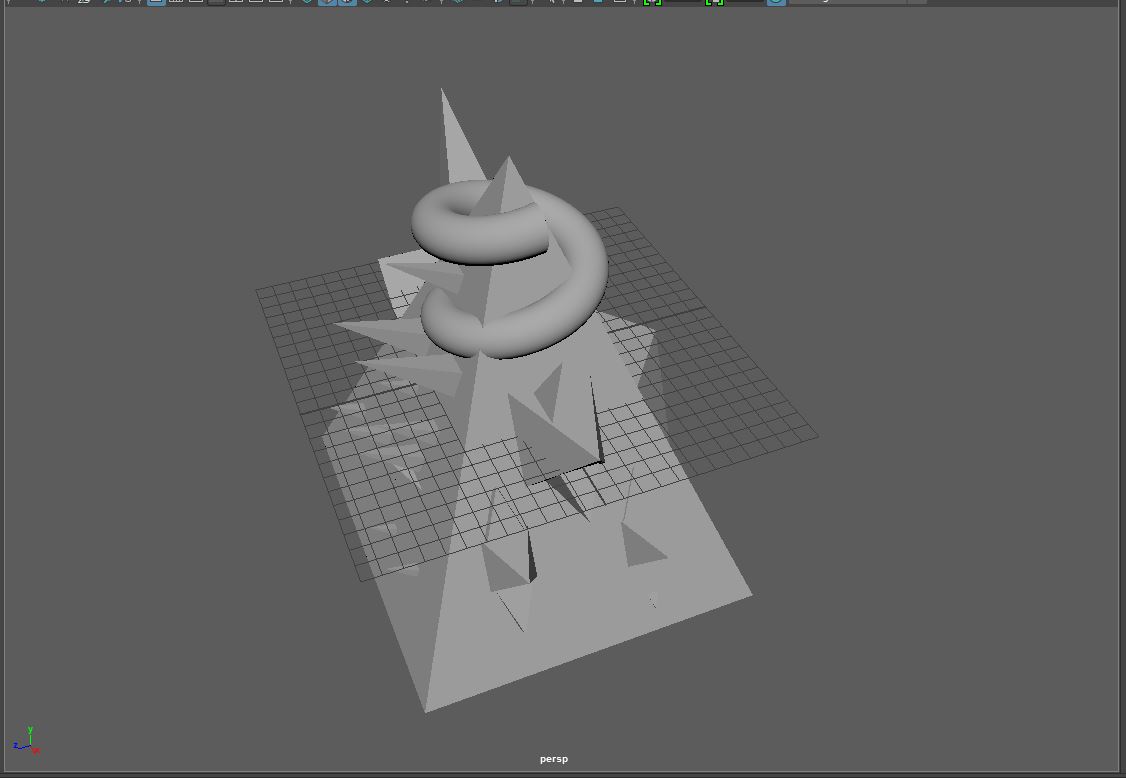Click the film gate icon in panel toolbar
Viewport: 1126px width, 778px height.
click(176, 1)
